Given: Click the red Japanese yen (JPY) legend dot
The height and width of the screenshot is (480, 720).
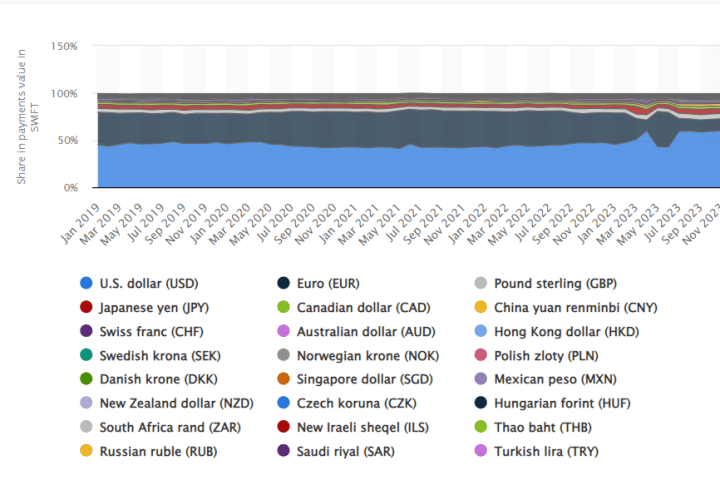Looking at the screenshot, I should [x=87, y=307].
